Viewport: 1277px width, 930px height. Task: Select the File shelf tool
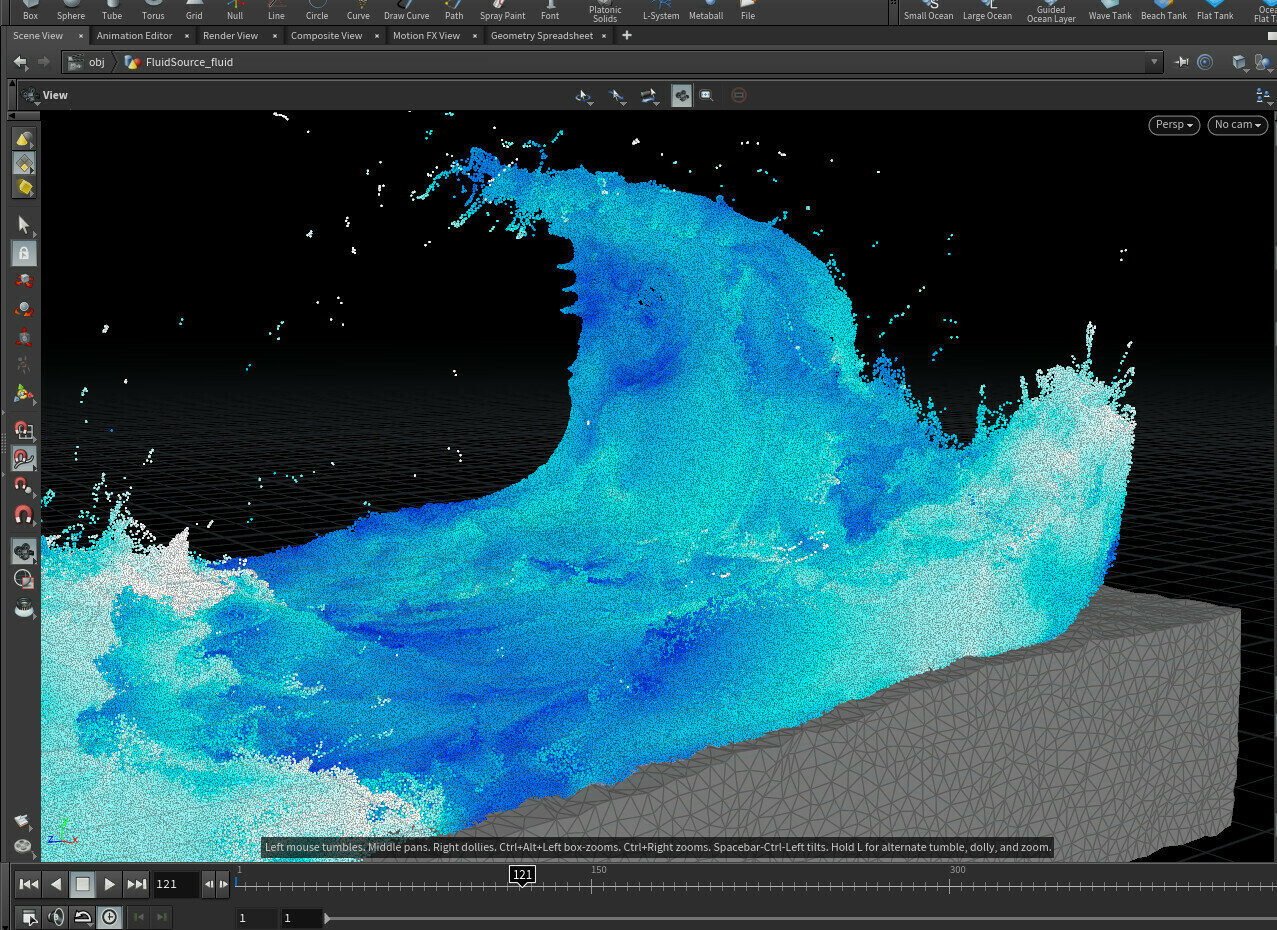click(748, 11)
